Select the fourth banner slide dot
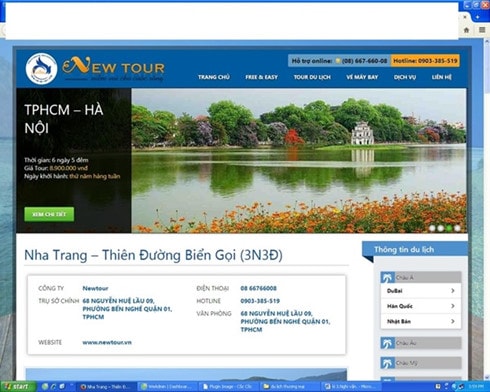The width and height of the screenshot is (490, 392). 457,228
